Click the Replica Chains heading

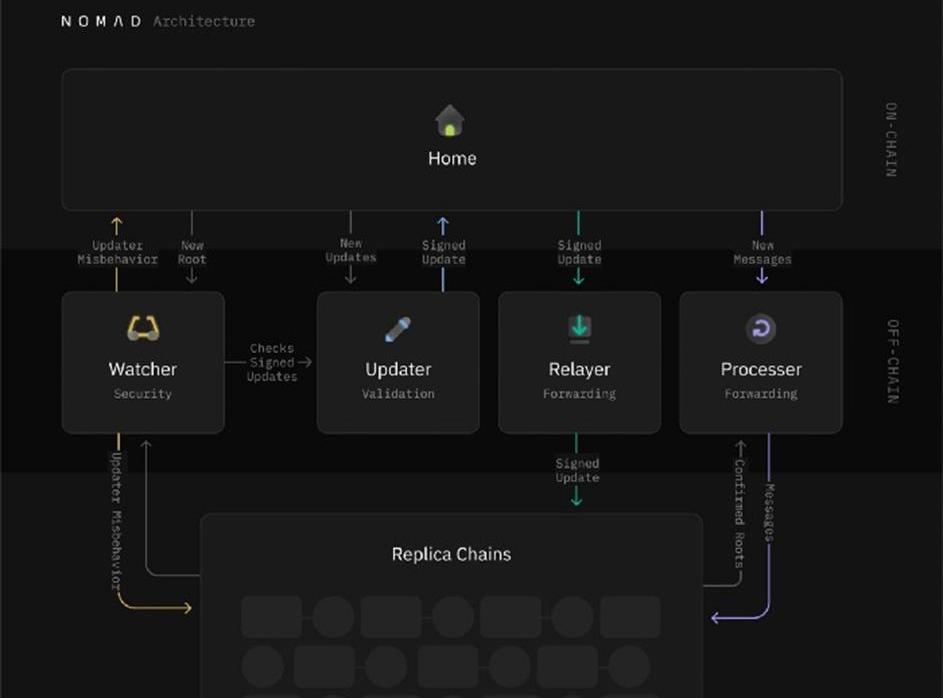[x=451, y=554]
